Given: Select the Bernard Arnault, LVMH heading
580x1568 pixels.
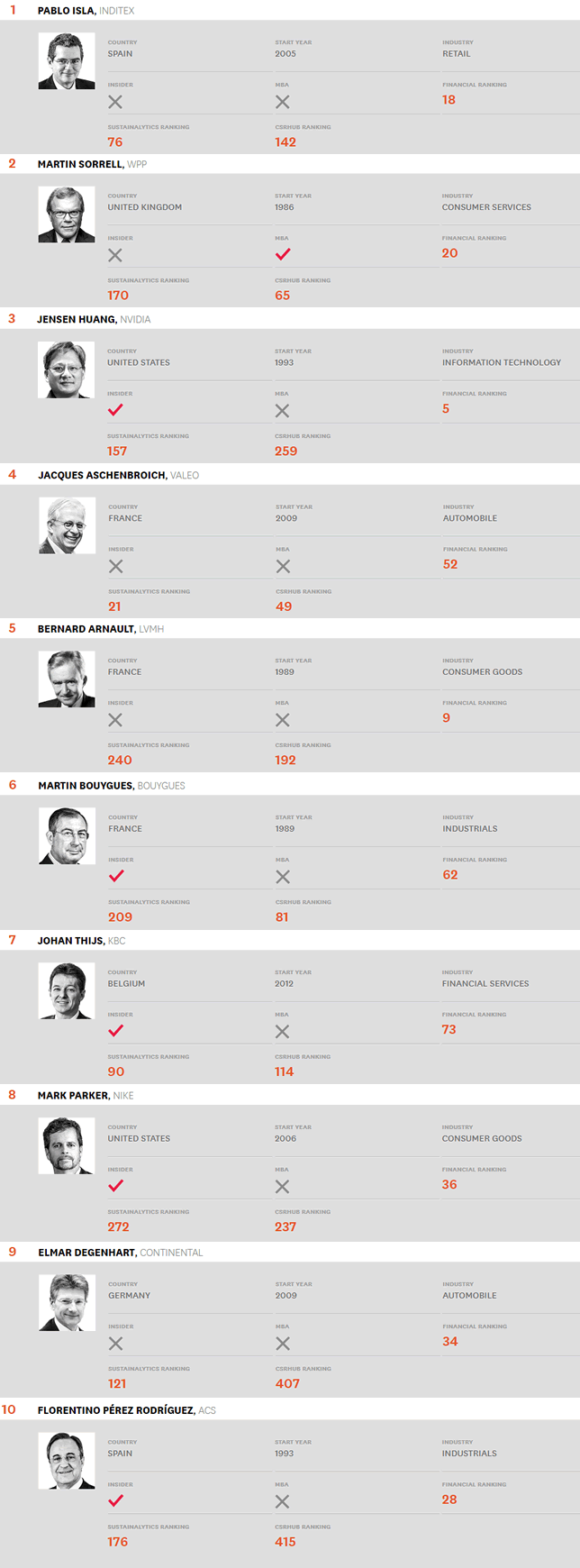Looking at the screenshot, I should tap(101, 629).
